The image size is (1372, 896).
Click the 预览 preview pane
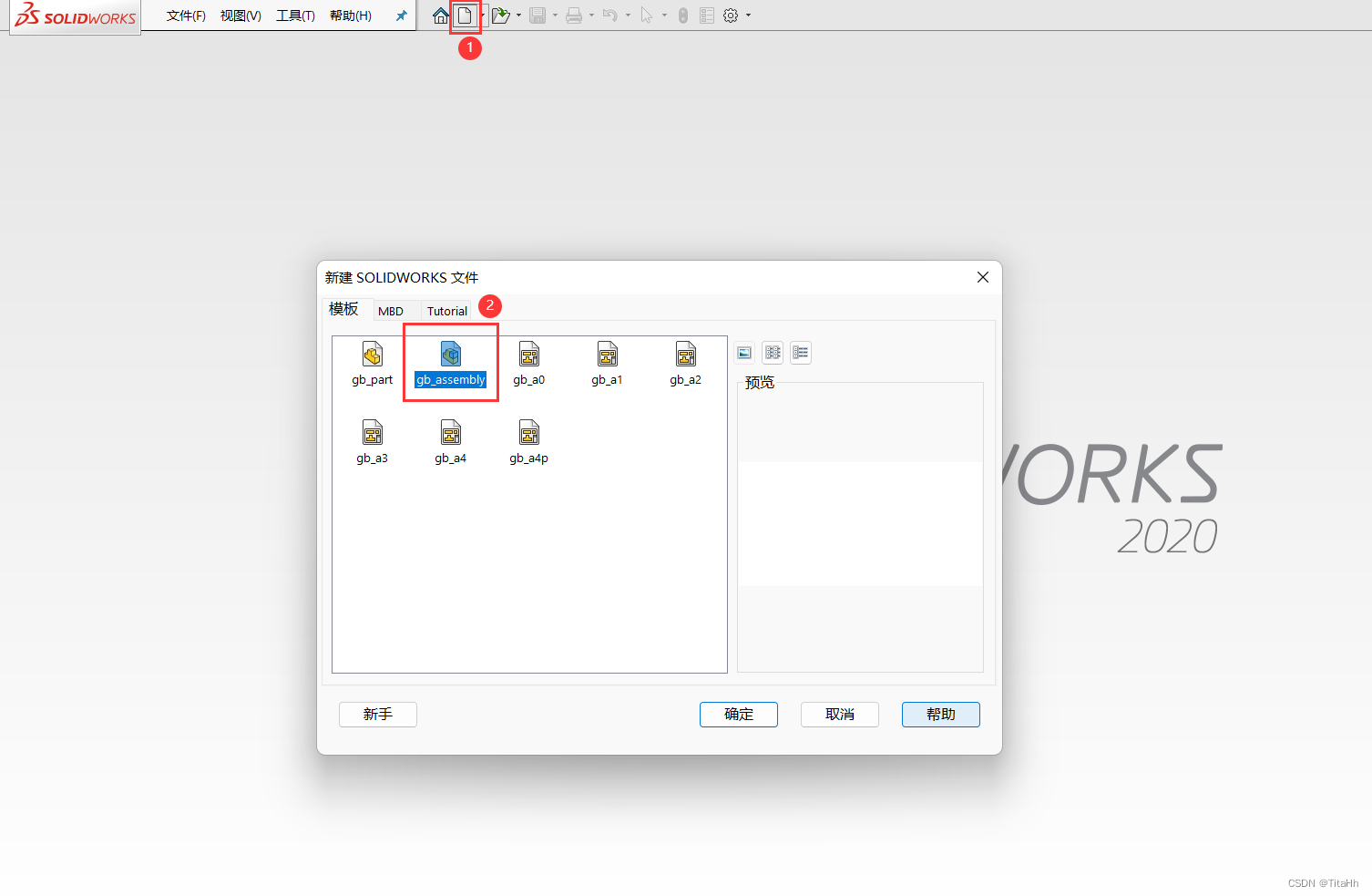coord(860,527)
